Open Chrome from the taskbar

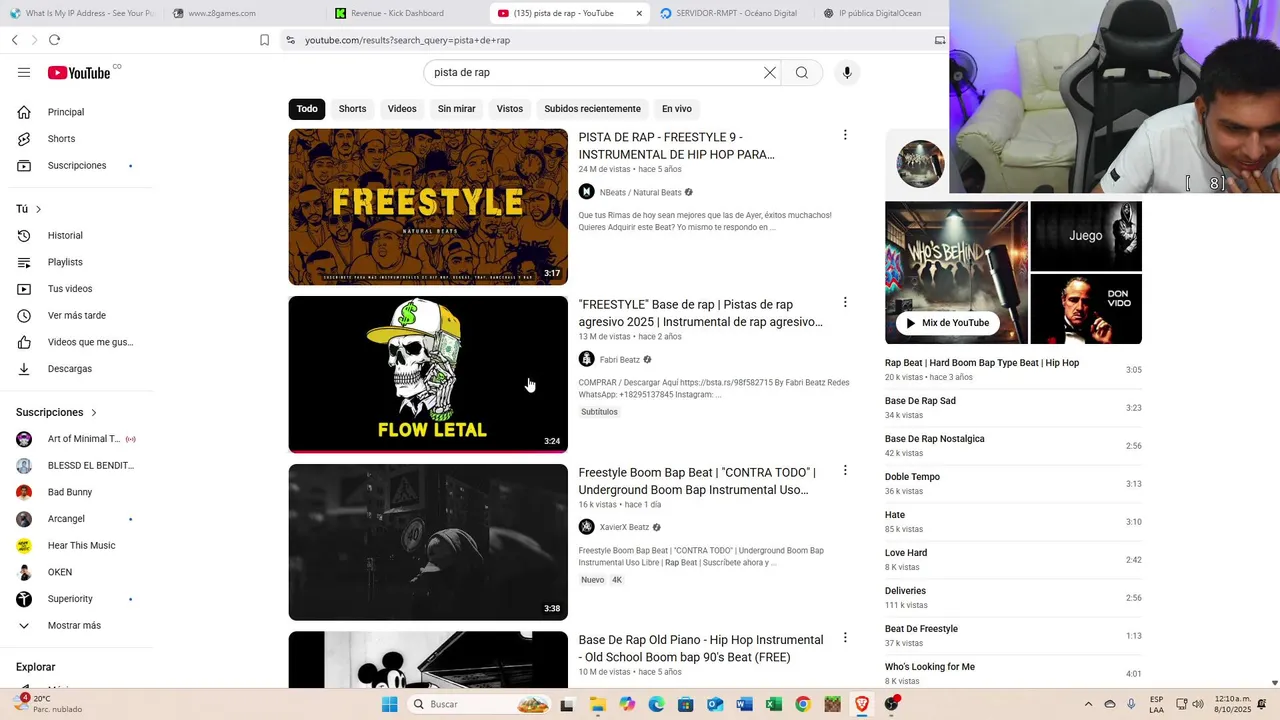pos(803,704)
